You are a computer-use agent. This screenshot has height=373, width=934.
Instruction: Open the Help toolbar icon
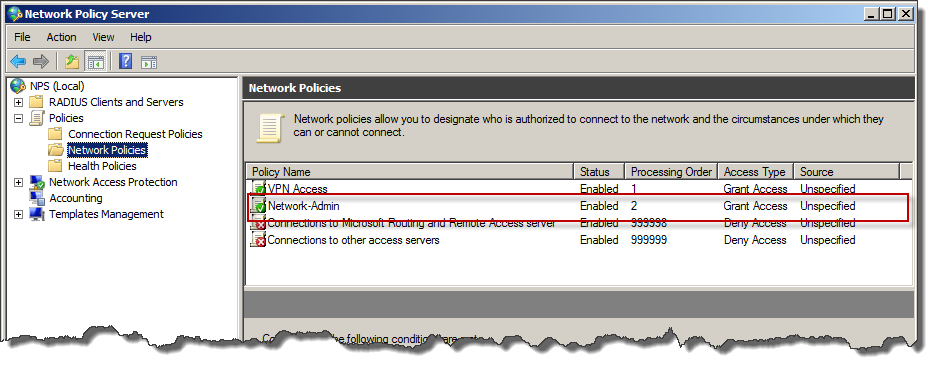pos(125,61)
